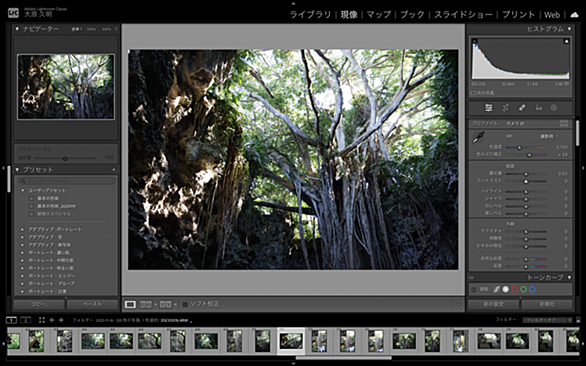Collapse the トーンカーブ panel
586x366 pixels.
569,277
